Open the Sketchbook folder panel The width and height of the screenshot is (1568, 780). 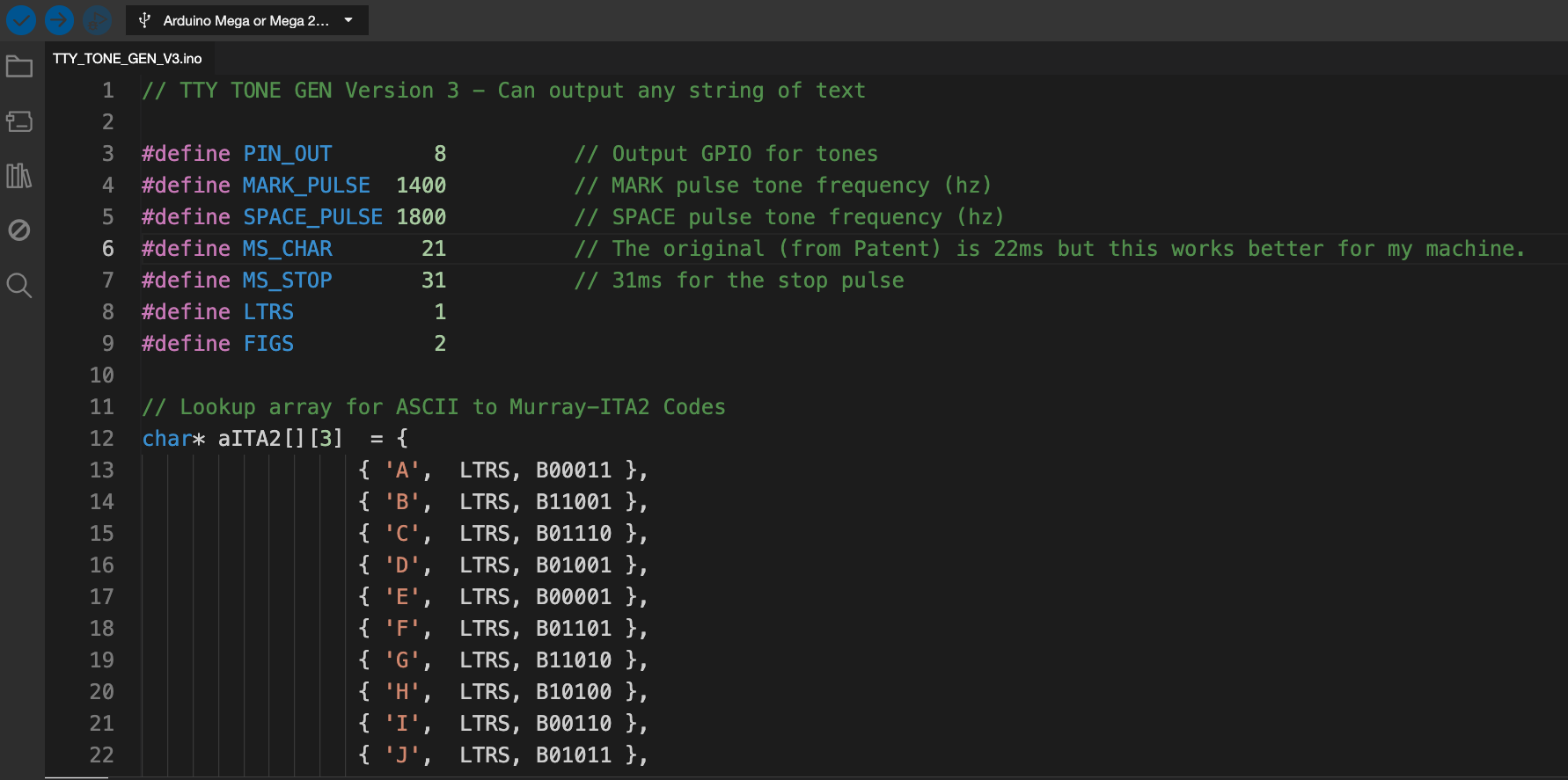19,67
